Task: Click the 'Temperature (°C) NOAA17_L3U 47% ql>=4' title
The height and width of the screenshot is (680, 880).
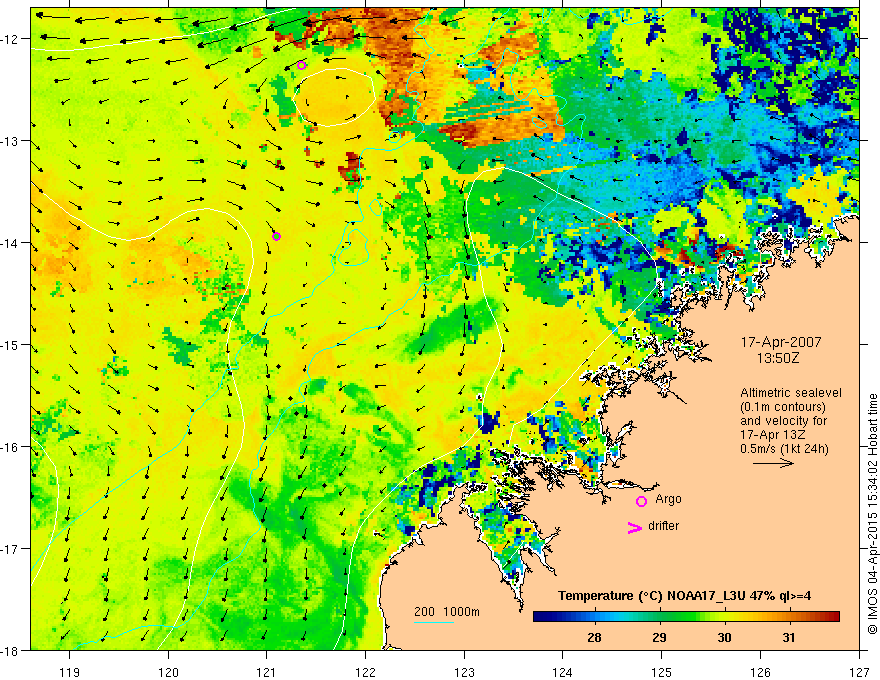Action: point(684,596)
